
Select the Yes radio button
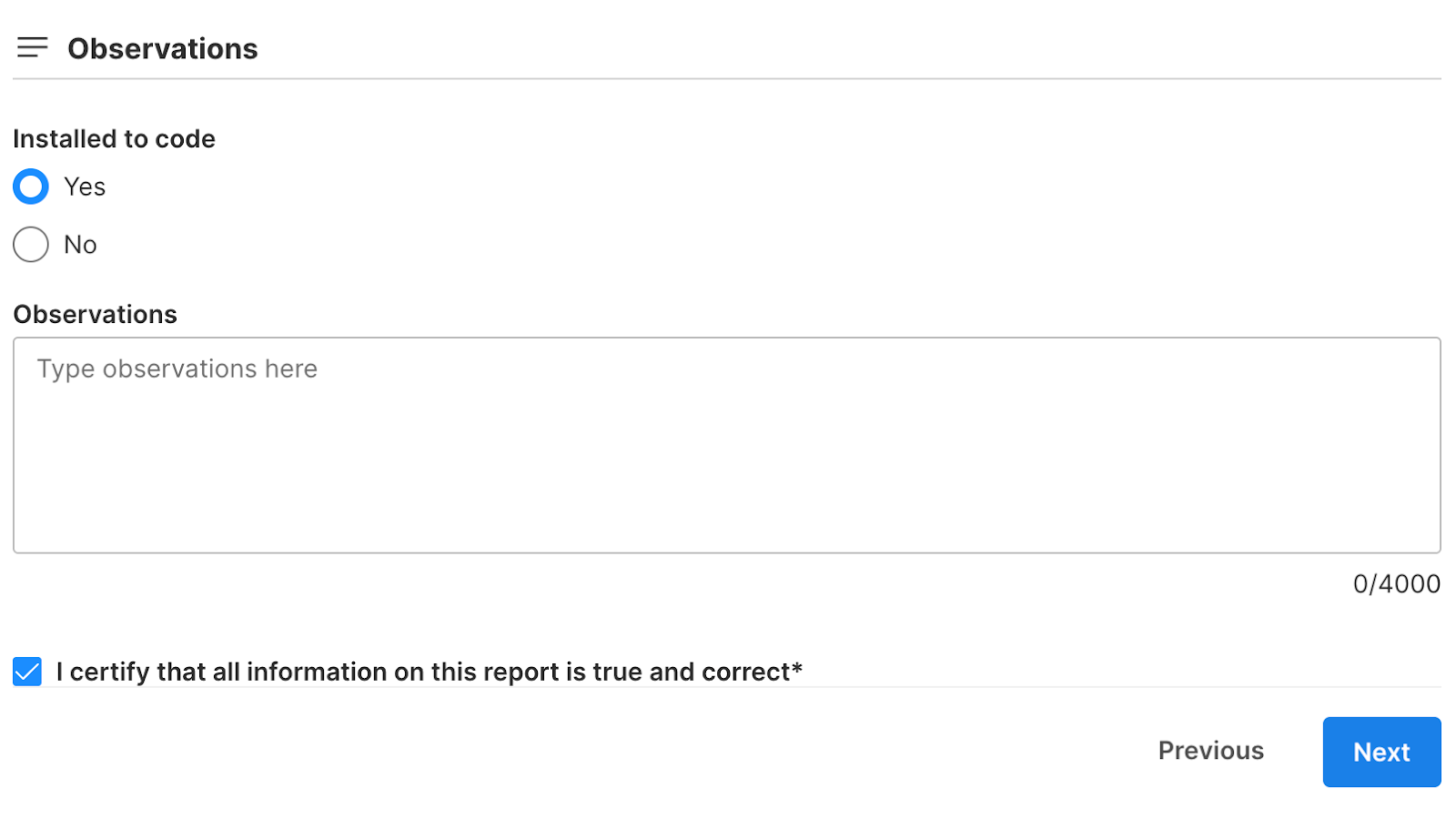pyautogui.click(x=31, y=187)
